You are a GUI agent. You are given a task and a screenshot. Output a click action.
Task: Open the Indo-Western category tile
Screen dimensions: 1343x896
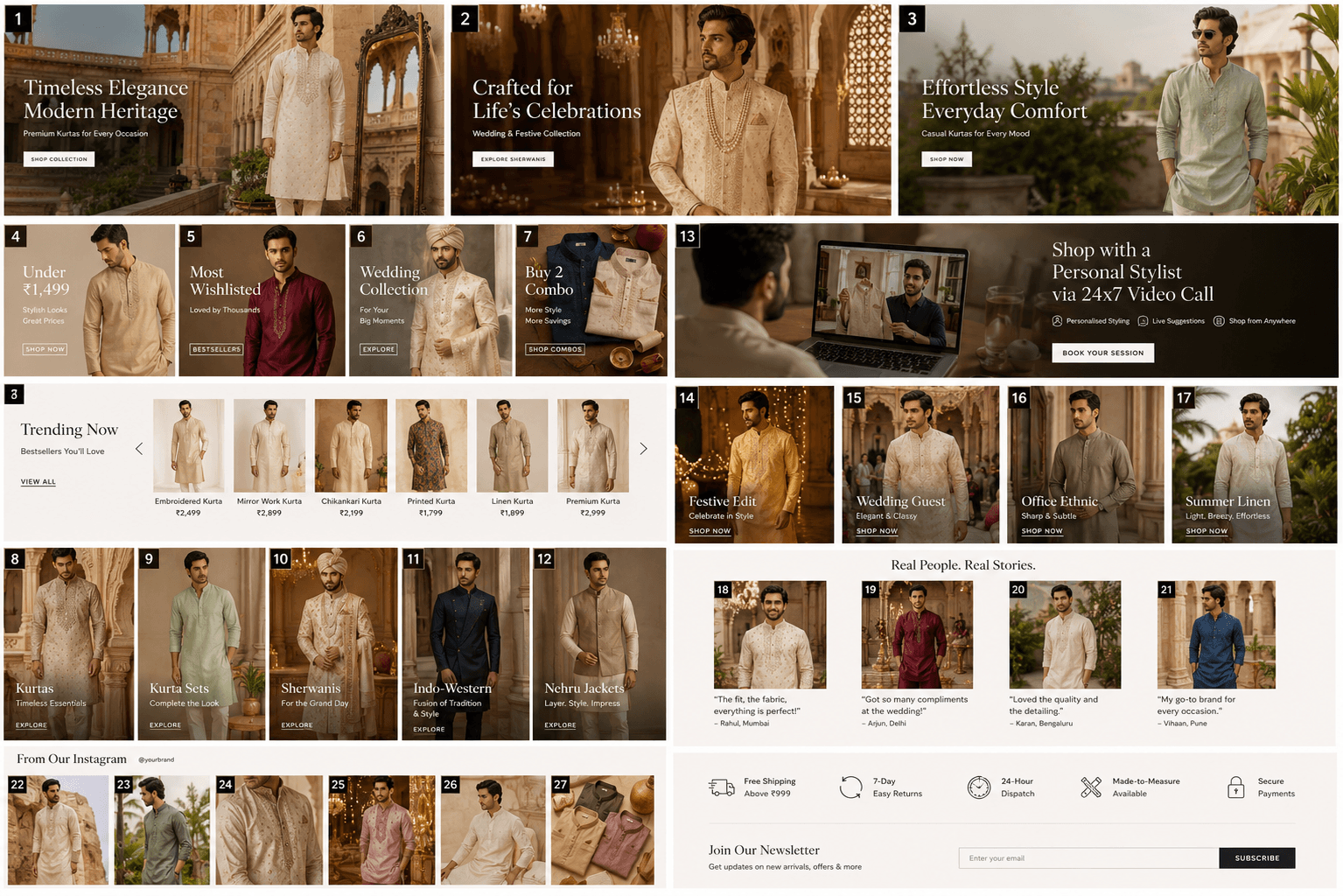tap(465, 644)
